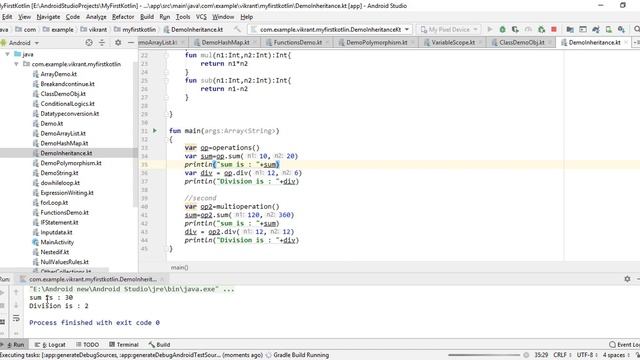The image size is (640, 360).
Task: Open Run panel settings gear
Action: coord(627,279)
